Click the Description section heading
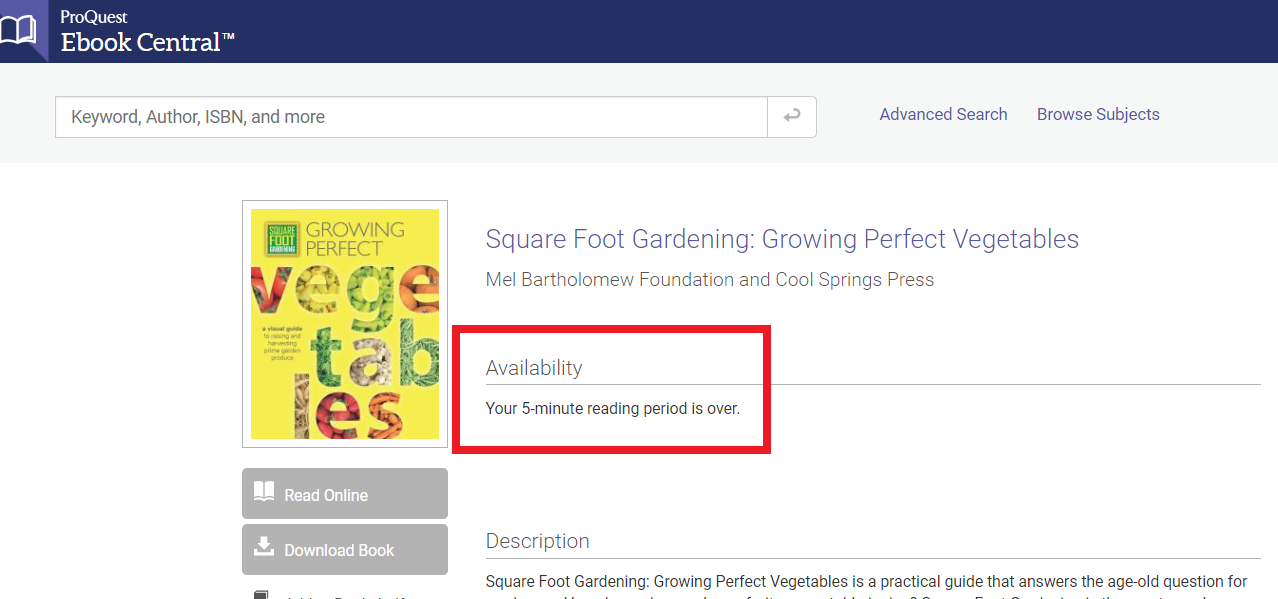 pos(537,541)
